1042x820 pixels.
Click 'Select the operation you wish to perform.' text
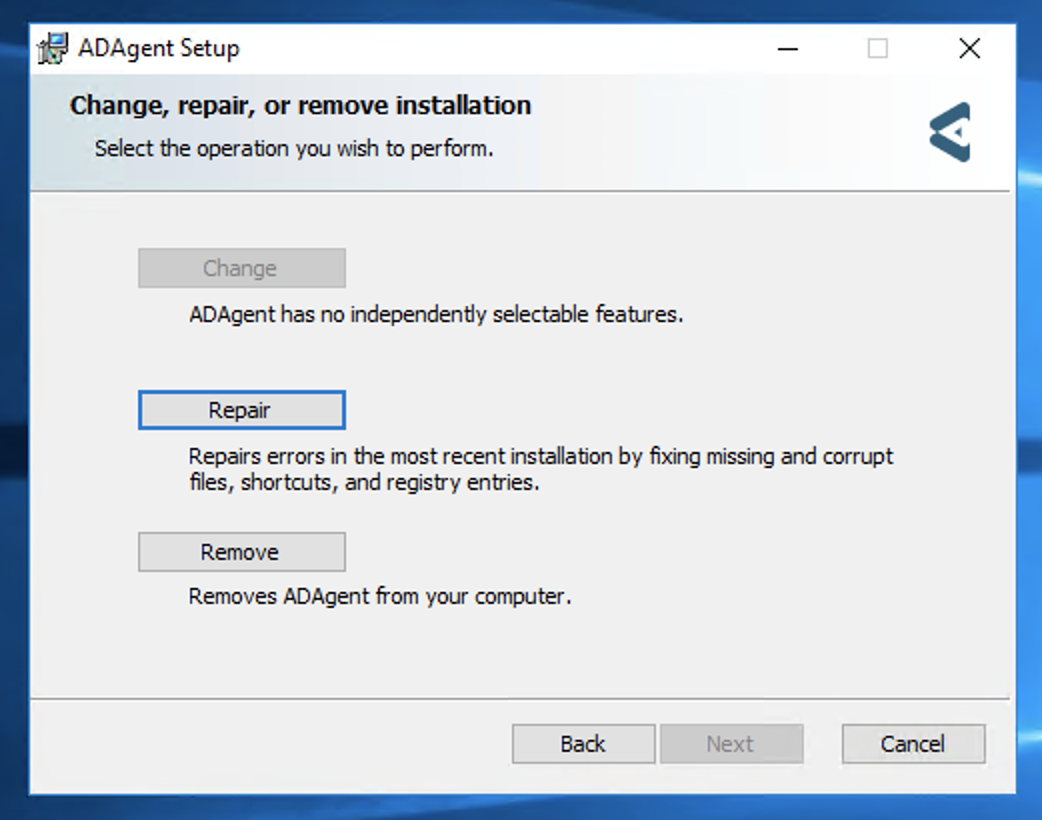coord(294,149)
